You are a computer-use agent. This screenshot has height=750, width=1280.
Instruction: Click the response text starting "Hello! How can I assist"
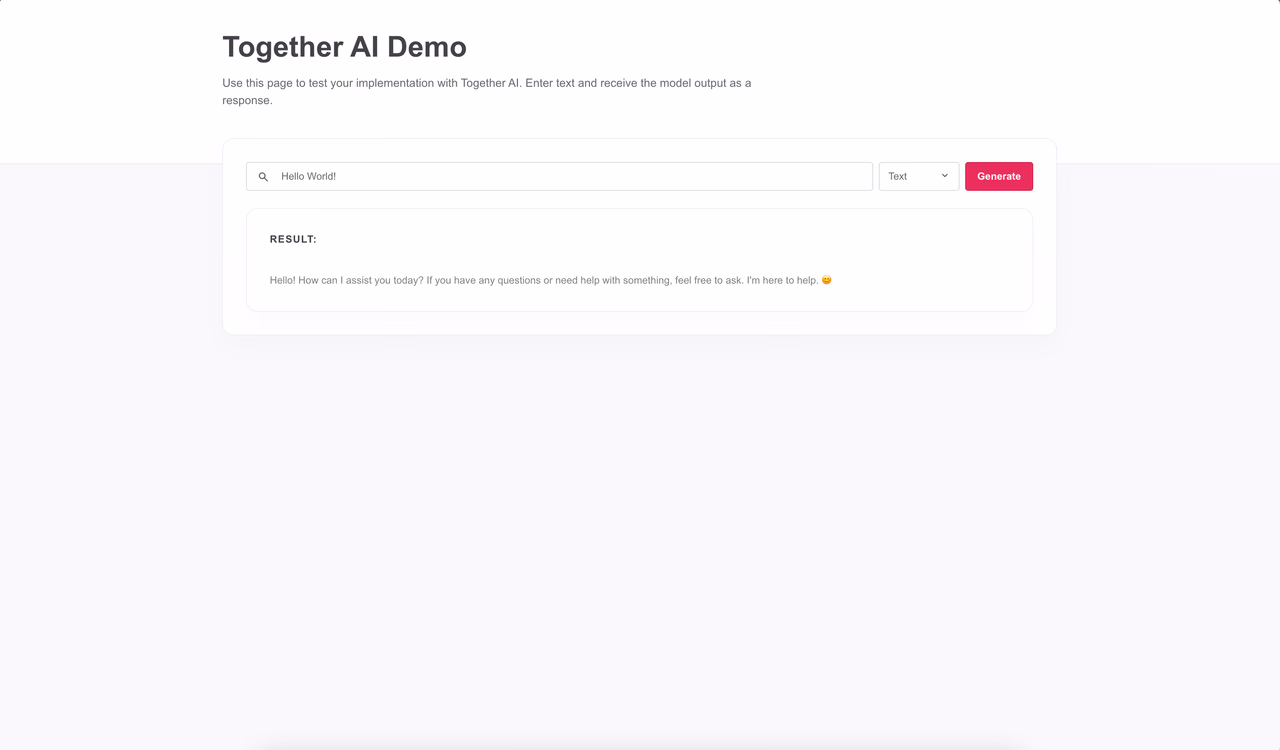[x=551, y=280]
